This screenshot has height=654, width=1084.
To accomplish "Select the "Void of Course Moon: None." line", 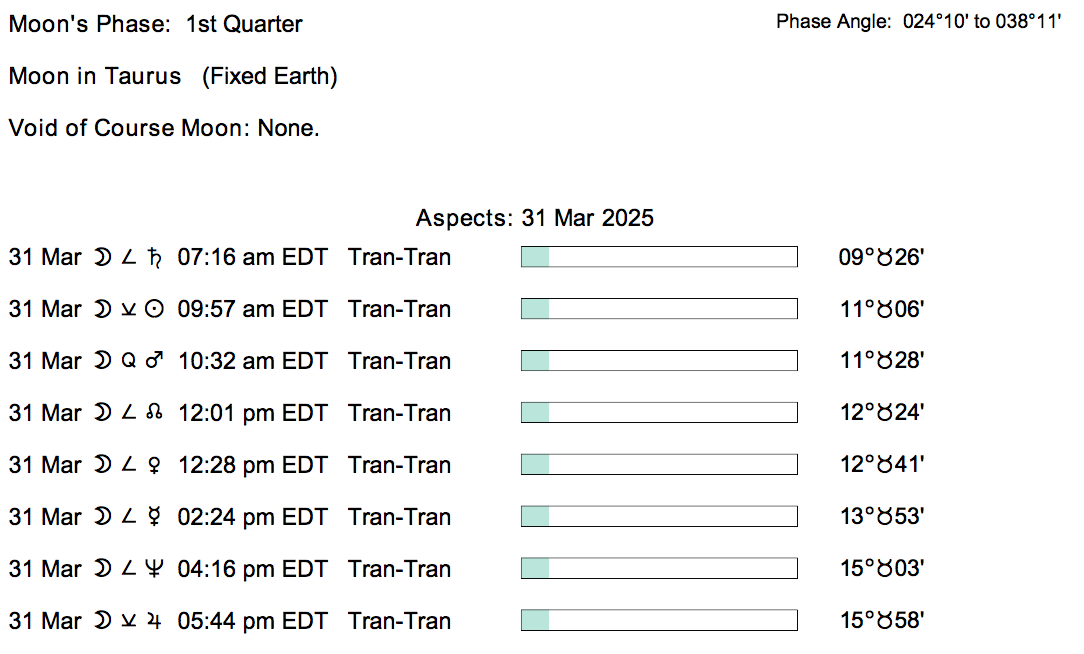I will pyautogui.click(x=164, y=128).
